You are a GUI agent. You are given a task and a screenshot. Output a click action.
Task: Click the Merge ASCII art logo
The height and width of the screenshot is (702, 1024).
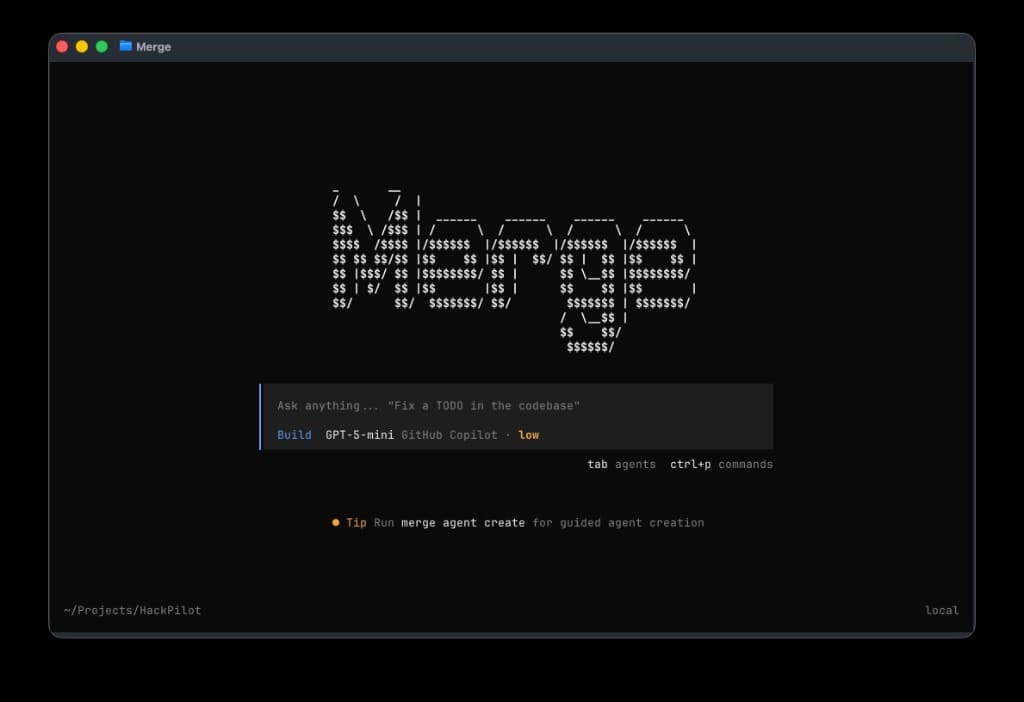coord(514,272)
